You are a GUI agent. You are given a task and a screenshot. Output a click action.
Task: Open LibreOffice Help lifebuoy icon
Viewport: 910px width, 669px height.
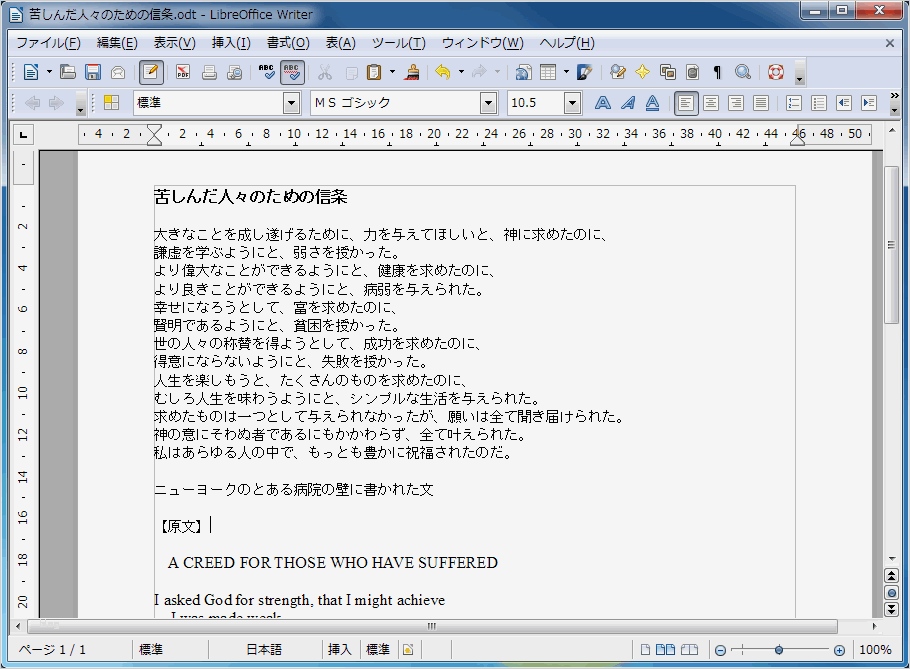pos(776,73)
